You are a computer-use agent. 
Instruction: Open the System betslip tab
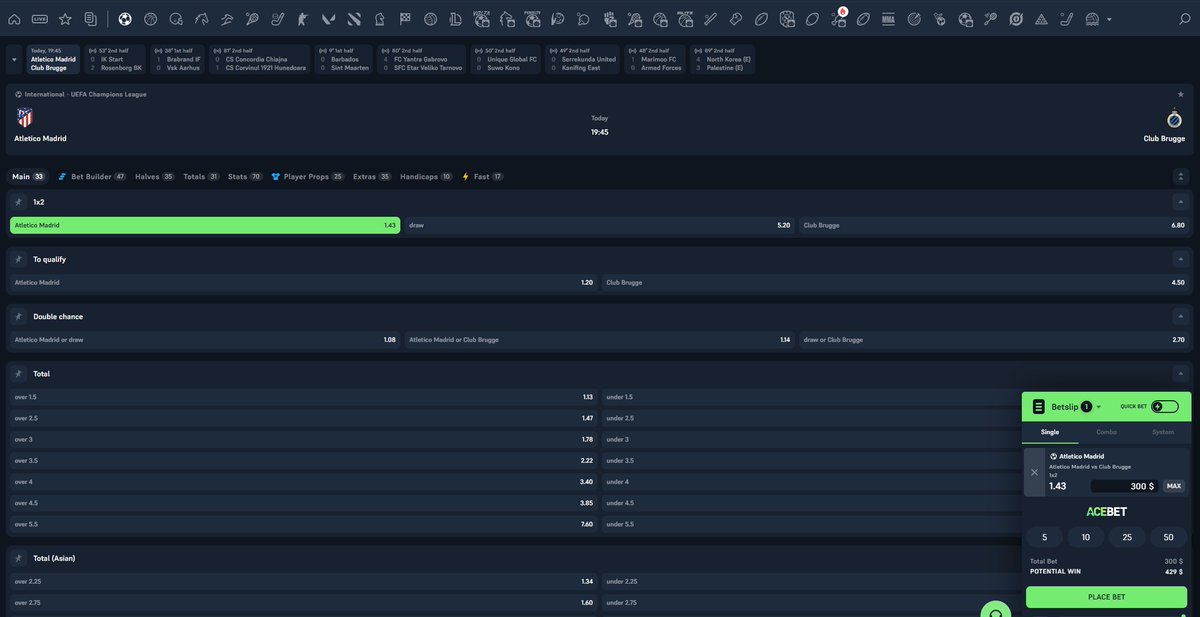pos(1163,432)
